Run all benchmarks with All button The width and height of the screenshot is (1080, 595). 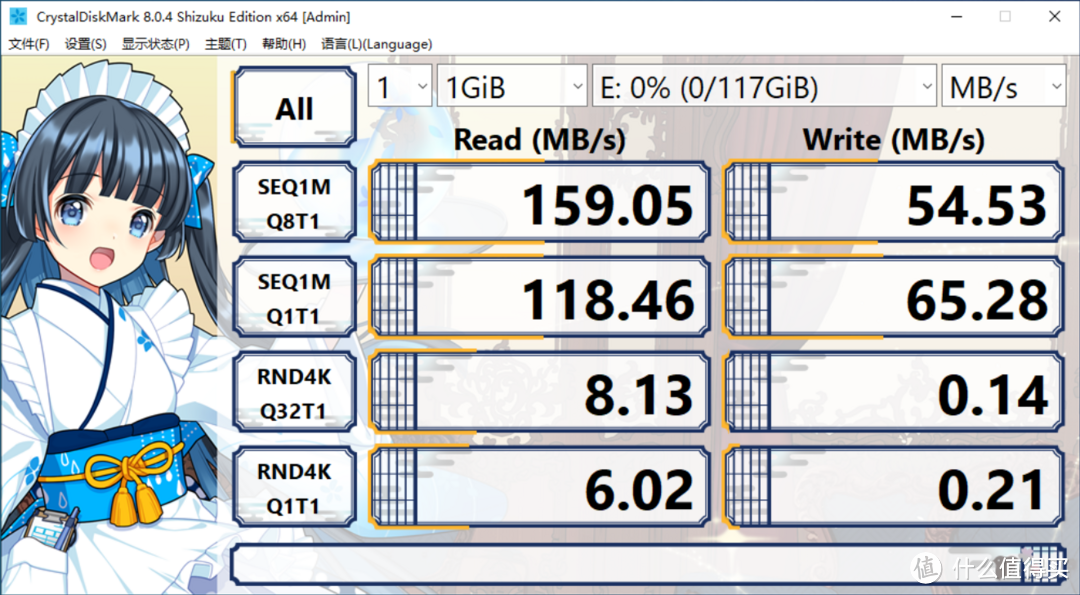coord(295,107)
